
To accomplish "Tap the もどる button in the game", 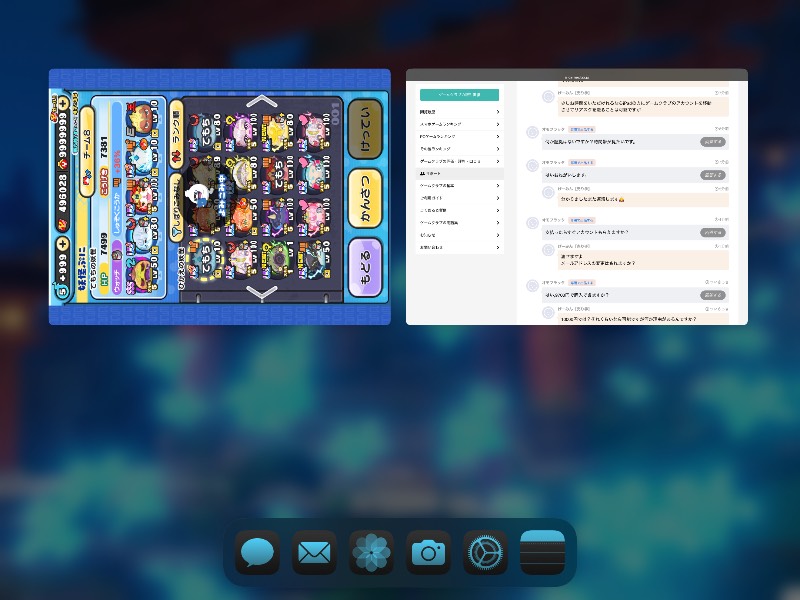I will coord(365,267).
